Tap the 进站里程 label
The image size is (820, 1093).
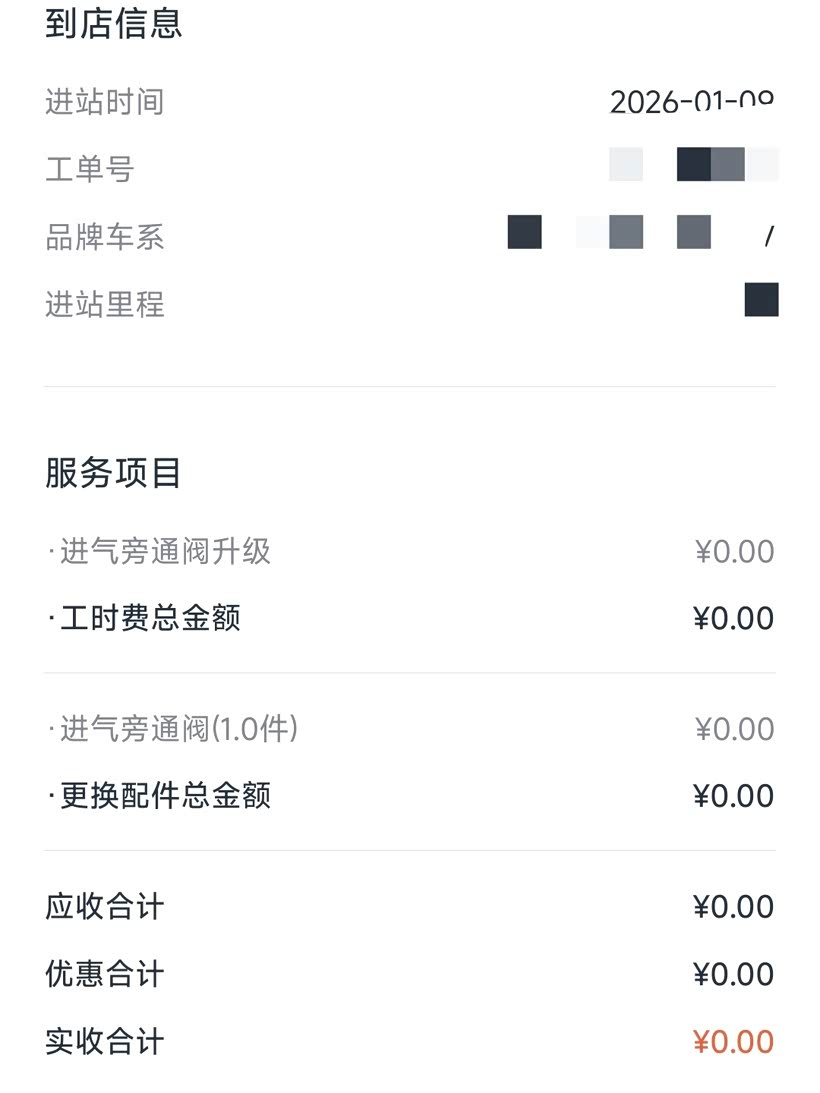(104, 304)
